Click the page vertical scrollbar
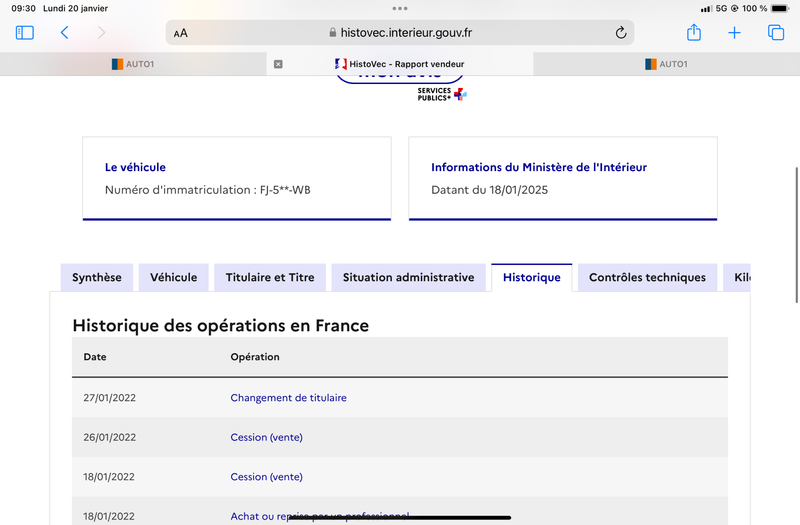 [797, 235]
